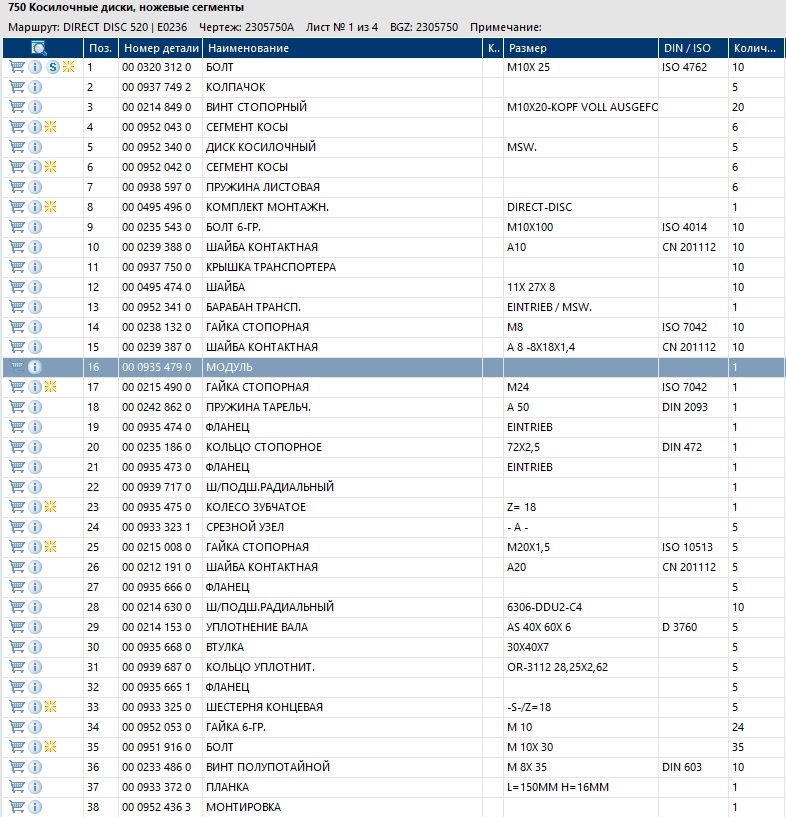Click star icon on КОЛЕСО ЗУБЧАТОЕ row
The image size is (786, 817).
point(51,506)
